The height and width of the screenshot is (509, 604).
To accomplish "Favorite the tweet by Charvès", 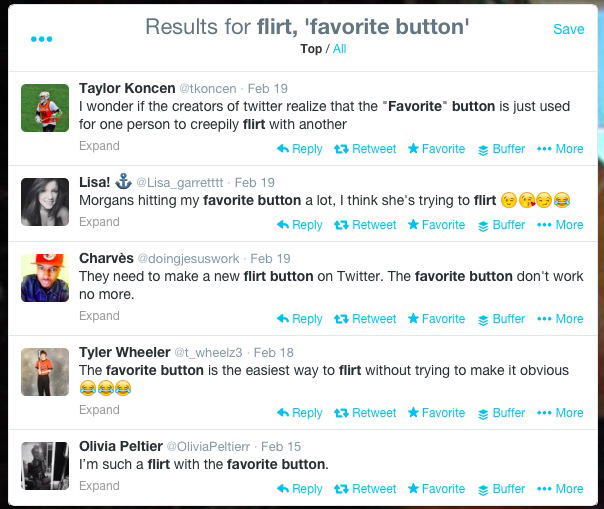I will click(436, 319).
